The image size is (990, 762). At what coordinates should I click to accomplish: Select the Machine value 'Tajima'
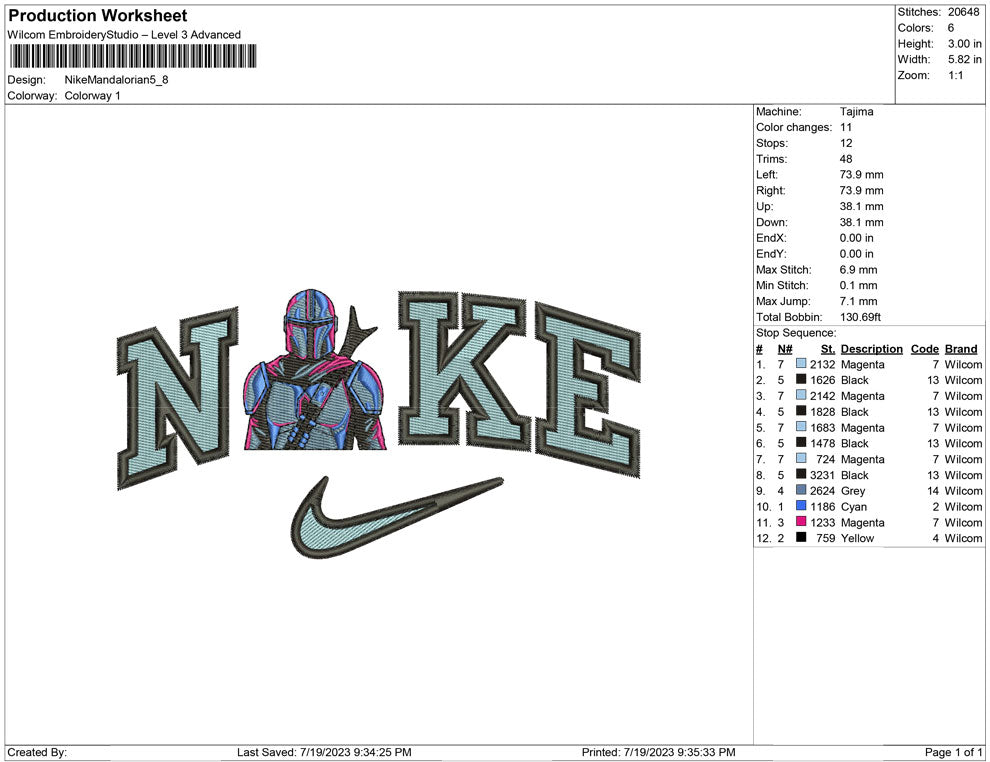click(x=857, y=112)
